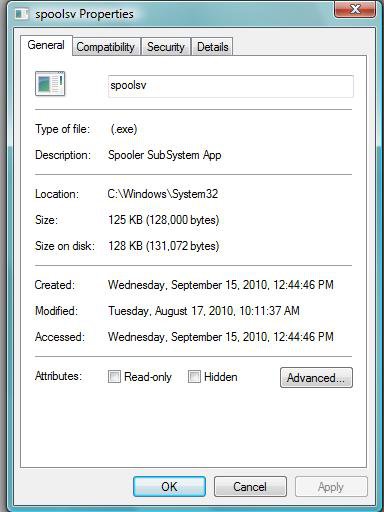This screenshot has height=512, width=384.
Task: Click the 125 KB (128,000 bytes) value
Action: pyautogui.click(x=164, y=220)
